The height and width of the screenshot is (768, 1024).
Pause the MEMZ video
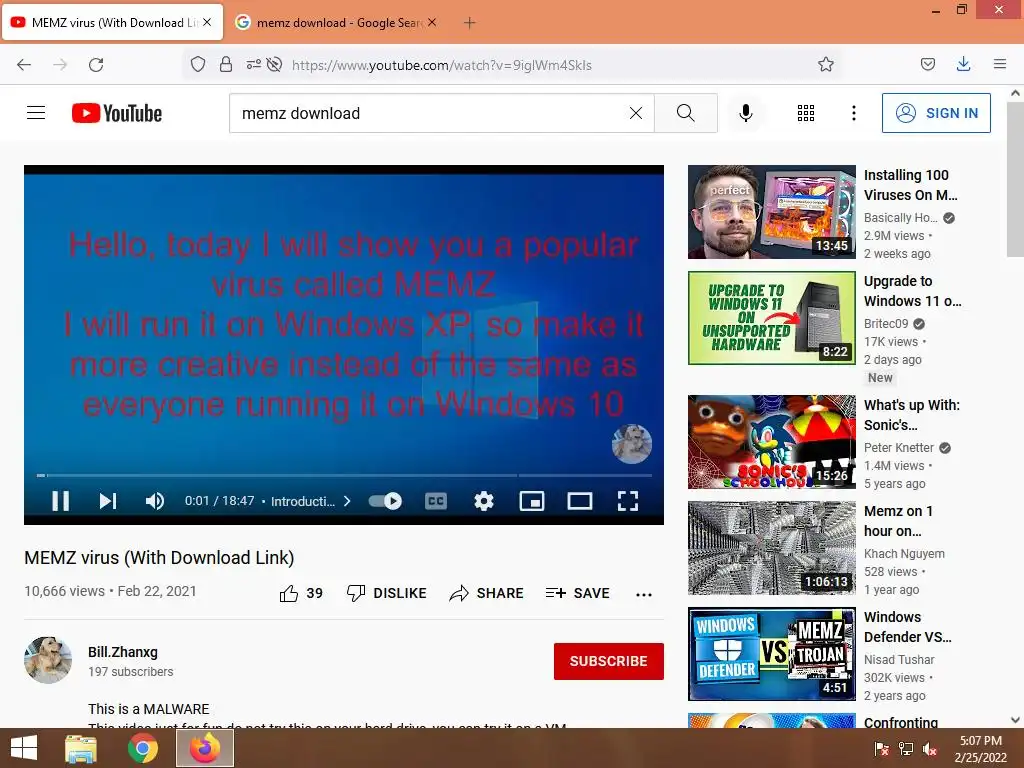pyautogui.click(x=60, y=501)
